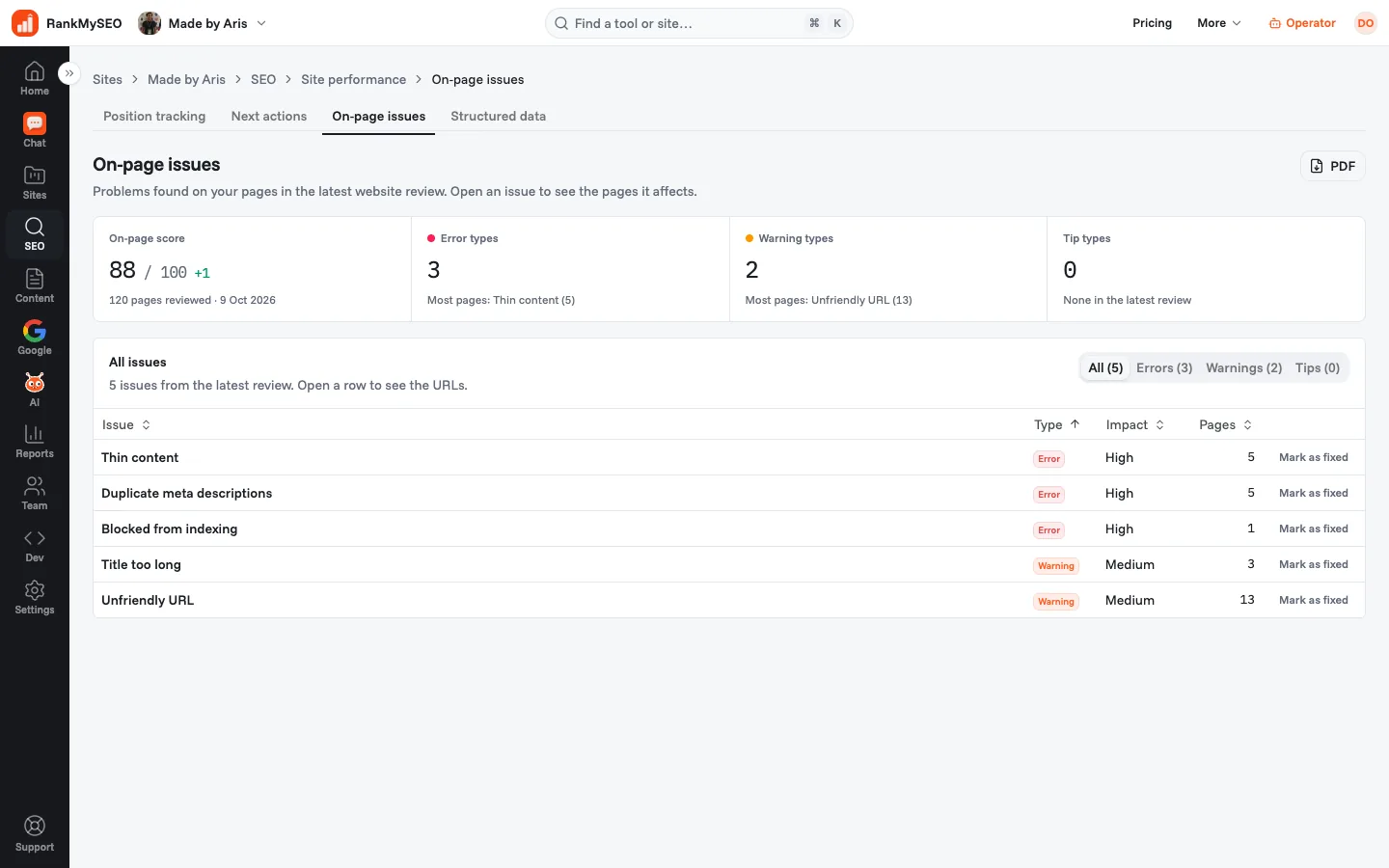This screenshot has height=868, width=1389.
Task: Expand the More menu in header
Action: coord(1219,23)
